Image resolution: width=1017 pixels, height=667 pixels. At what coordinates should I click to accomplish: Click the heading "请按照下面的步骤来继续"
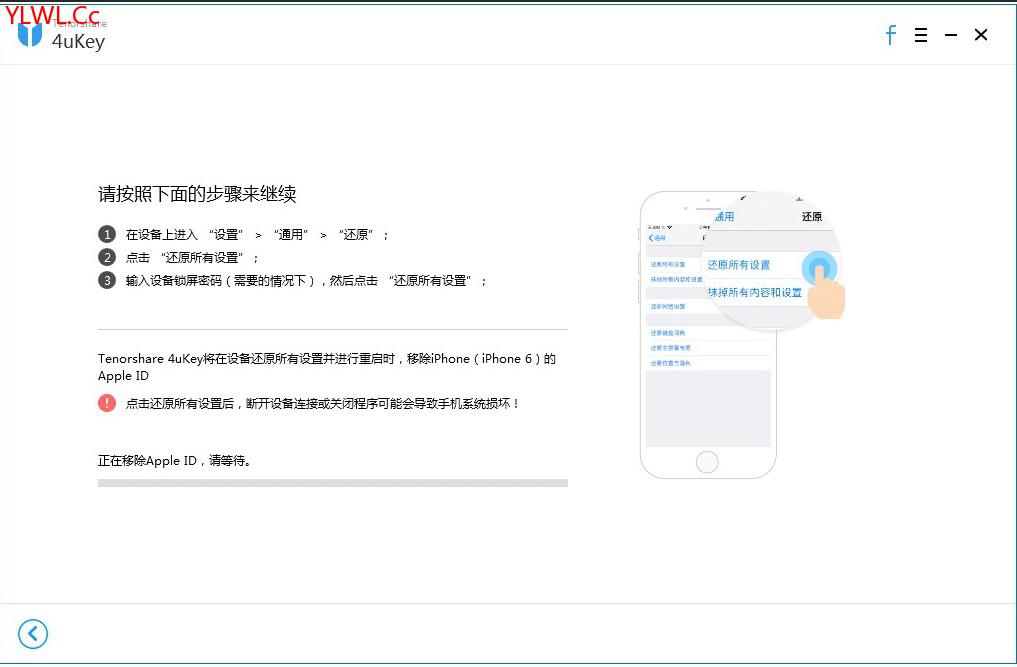(x=197, y=194)
